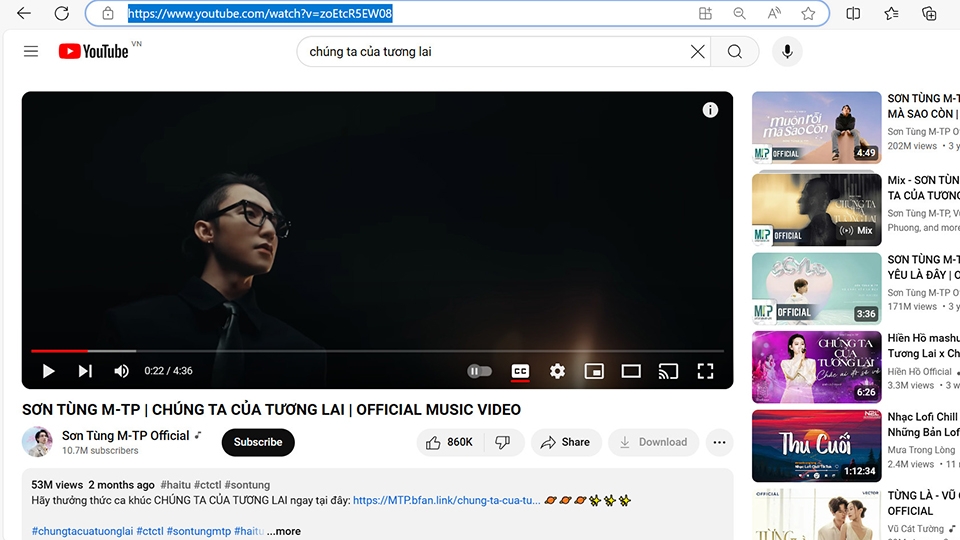
Task: Click the 53M views text
Action: point(57,485)
